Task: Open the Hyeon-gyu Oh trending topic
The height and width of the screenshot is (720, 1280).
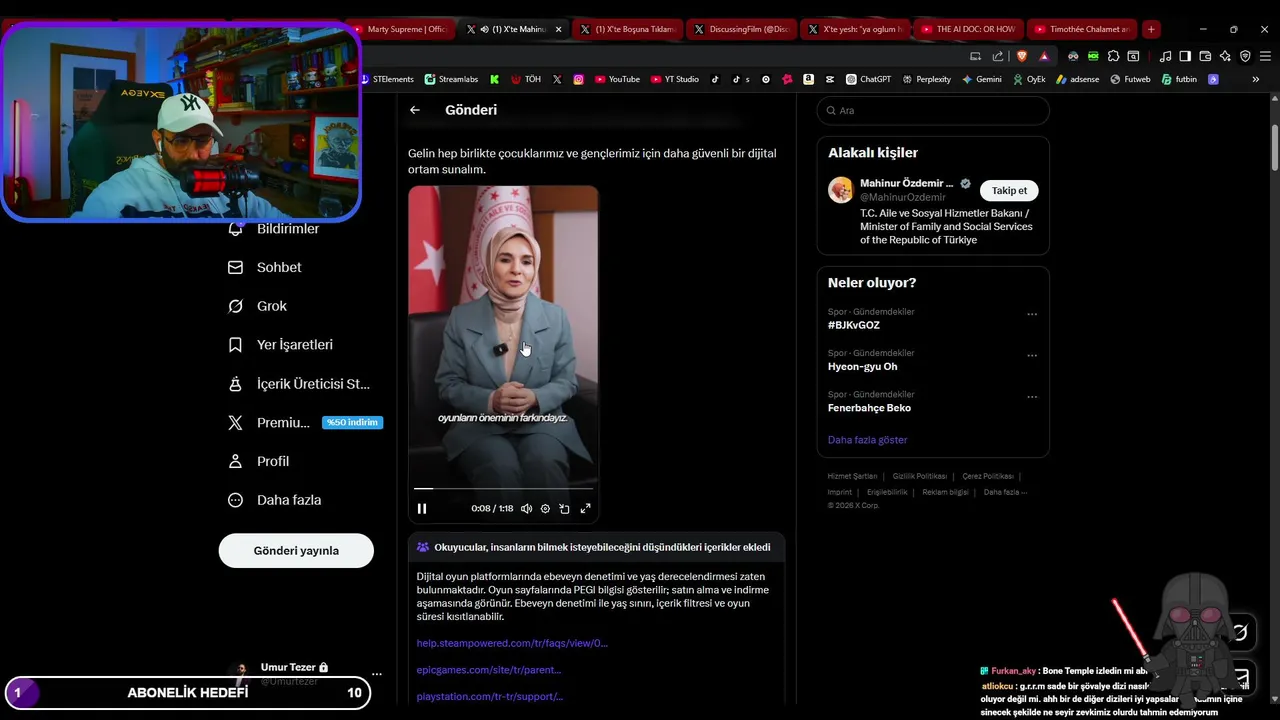Action: point(862,367)
